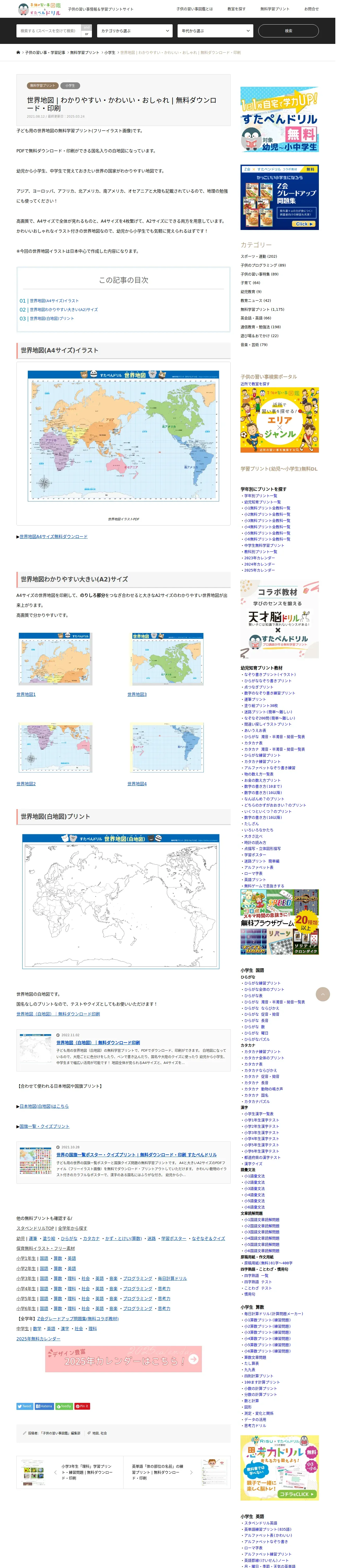Click the home icon in breadcrumbs
The height and width of the screenshot is (1568, 357).
click(18, 52)
